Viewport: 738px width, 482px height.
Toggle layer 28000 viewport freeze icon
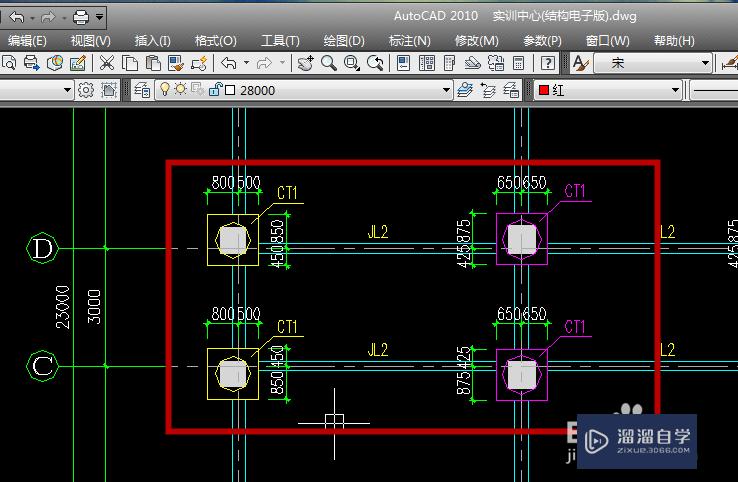click(198, 89)
